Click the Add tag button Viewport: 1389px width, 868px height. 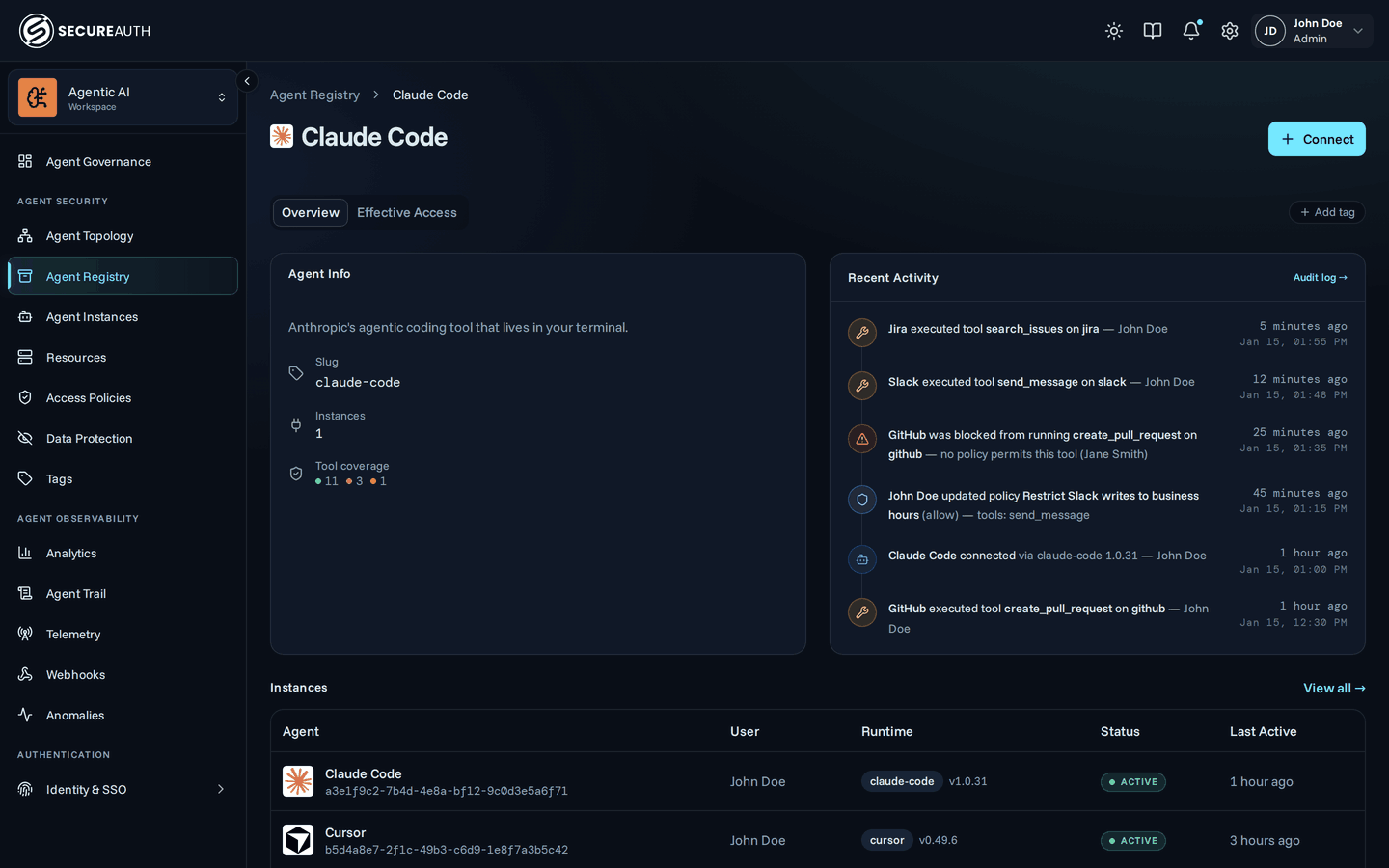point(1327,212)
